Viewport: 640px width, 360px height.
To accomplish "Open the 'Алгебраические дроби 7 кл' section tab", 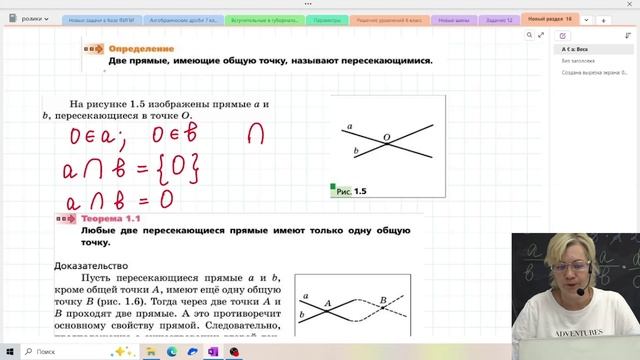I will point(183,20).
